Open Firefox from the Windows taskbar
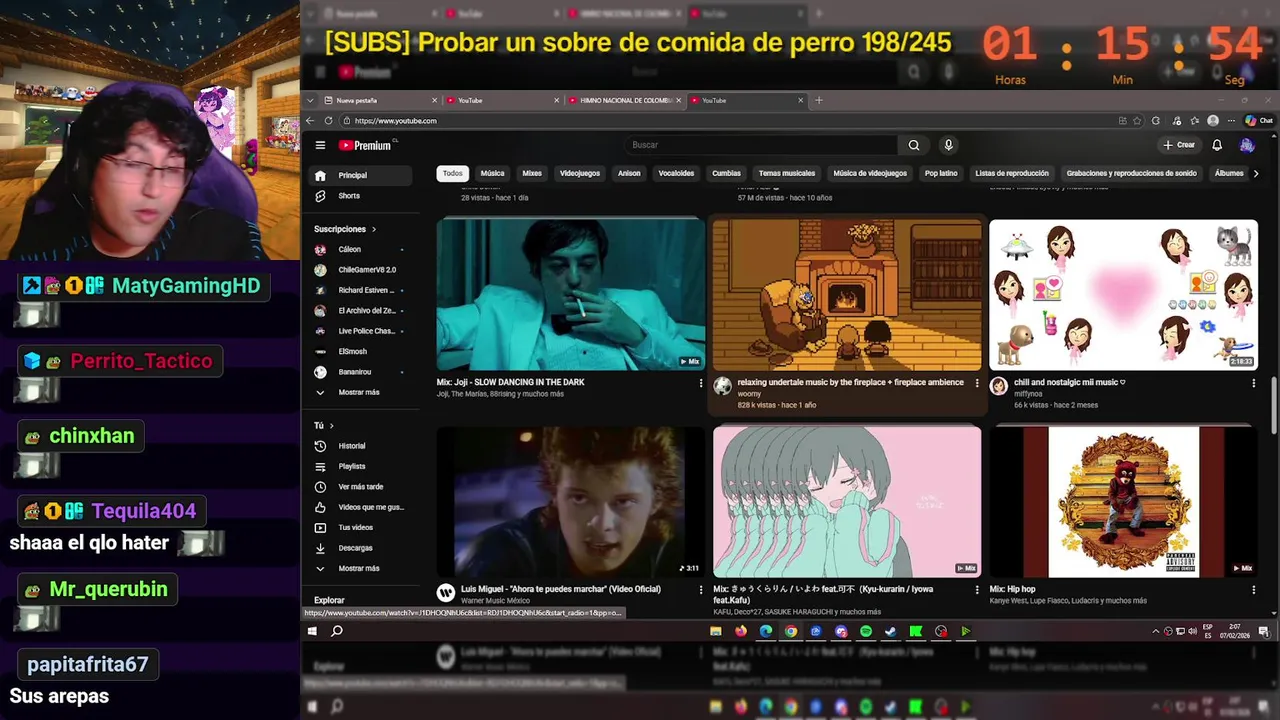1280x720 pixels. click(x=741, y=631)
